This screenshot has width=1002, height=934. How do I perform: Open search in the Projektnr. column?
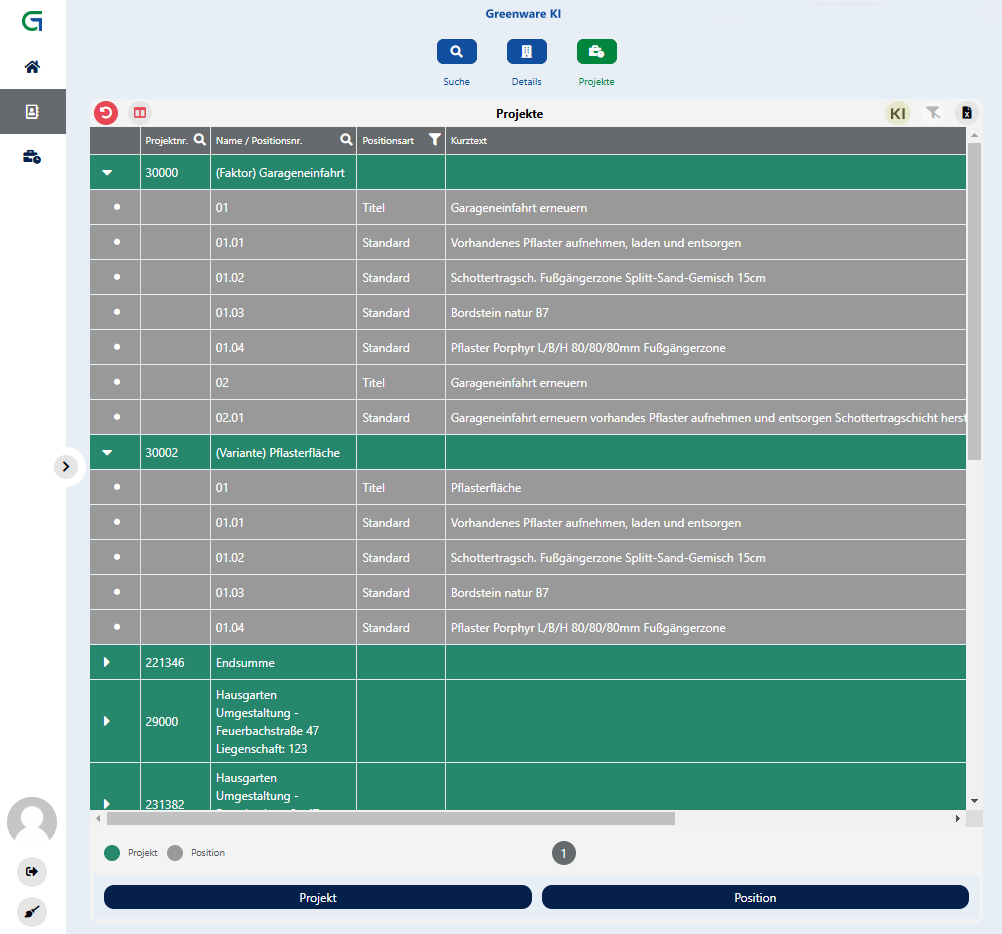[x=199, y=140]
